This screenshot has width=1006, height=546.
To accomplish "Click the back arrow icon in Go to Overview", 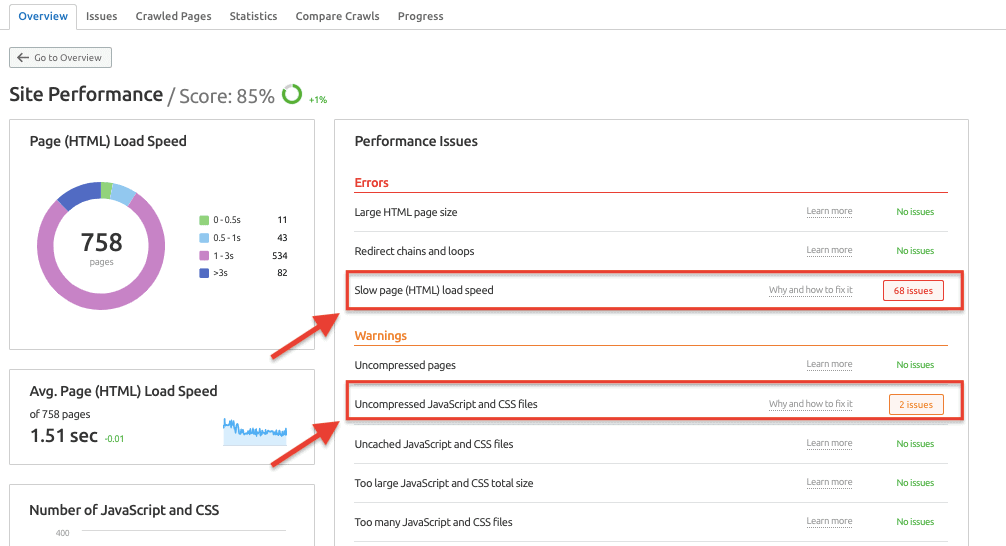I will tap(23, 58).
